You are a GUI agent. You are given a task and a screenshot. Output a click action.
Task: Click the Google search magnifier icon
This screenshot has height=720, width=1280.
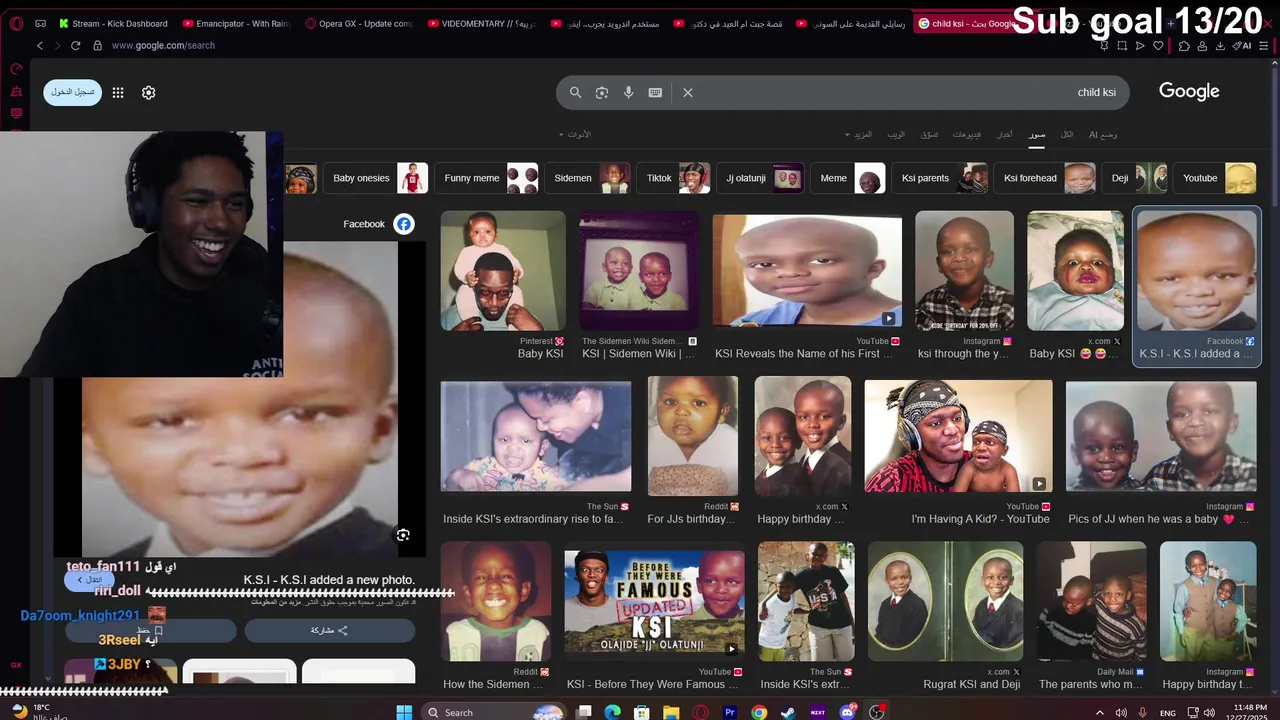(575, 92)
